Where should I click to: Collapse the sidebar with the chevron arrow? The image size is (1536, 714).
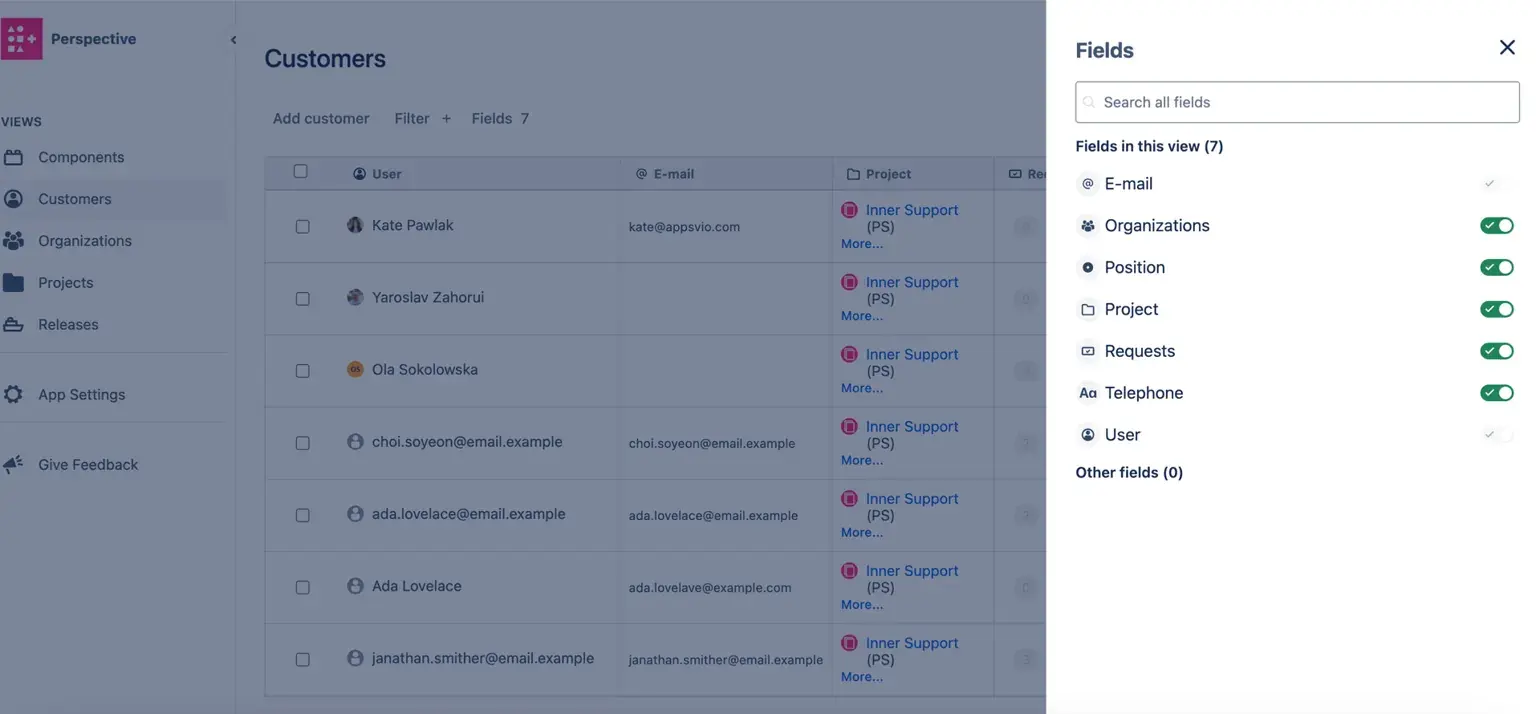[x=233, y=40]
